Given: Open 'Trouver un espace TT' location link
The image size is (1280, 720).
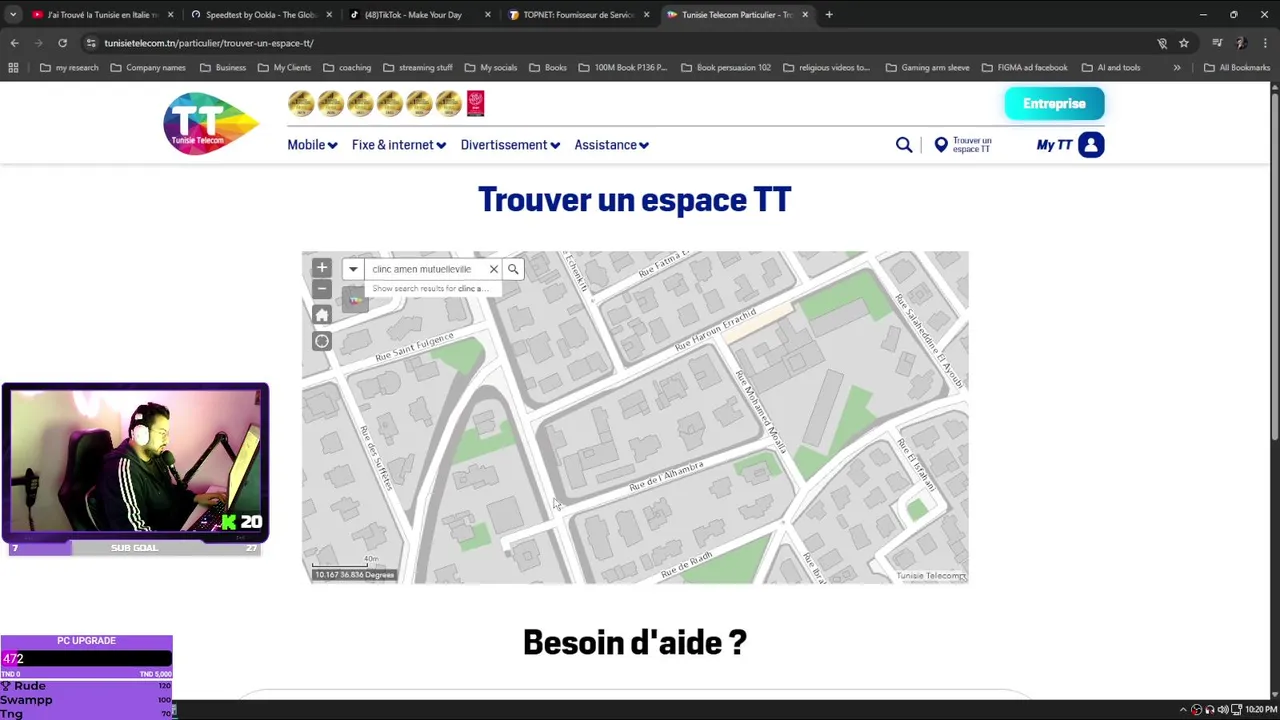Looking at the screenshot, I should (963, 145).
